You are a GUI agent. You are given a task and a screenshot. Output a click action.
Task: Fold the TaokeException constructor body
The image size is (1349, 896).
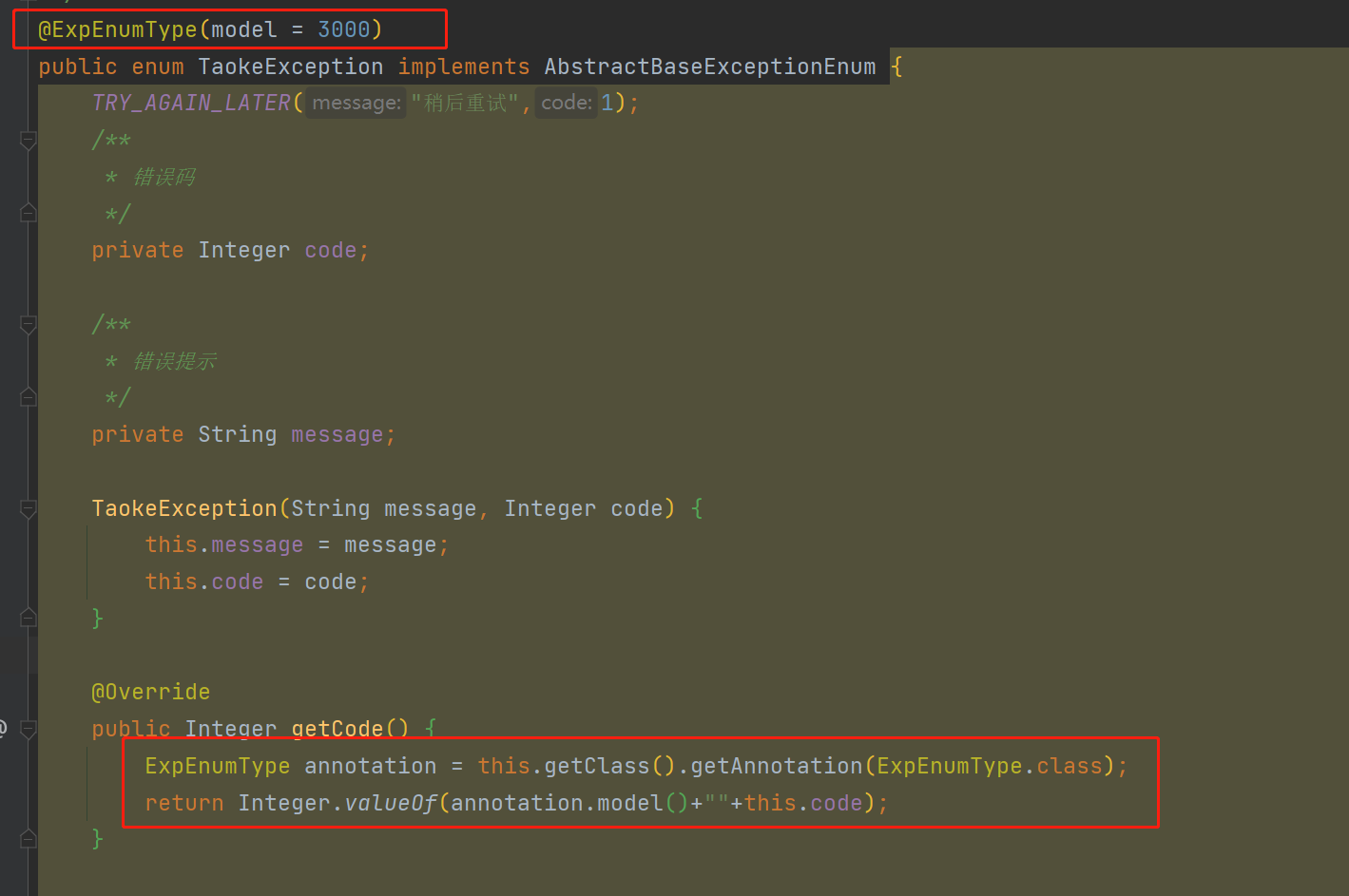(29, 509)
